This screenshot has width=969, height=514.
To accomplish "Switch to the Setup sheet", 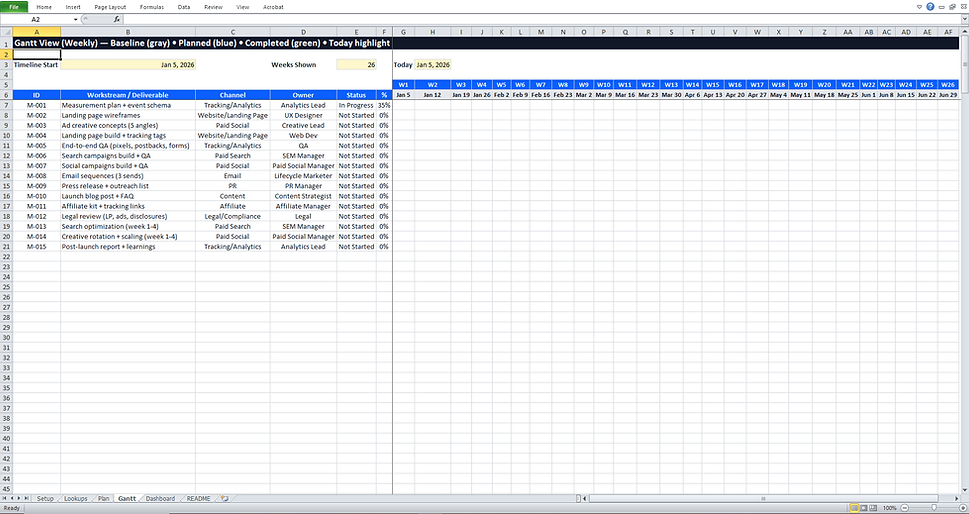I will [45, 498].
